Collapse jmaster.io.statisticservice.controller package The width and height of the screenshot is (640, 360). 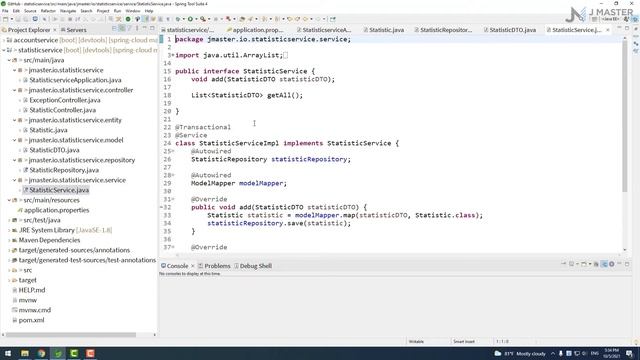(14, 90)
